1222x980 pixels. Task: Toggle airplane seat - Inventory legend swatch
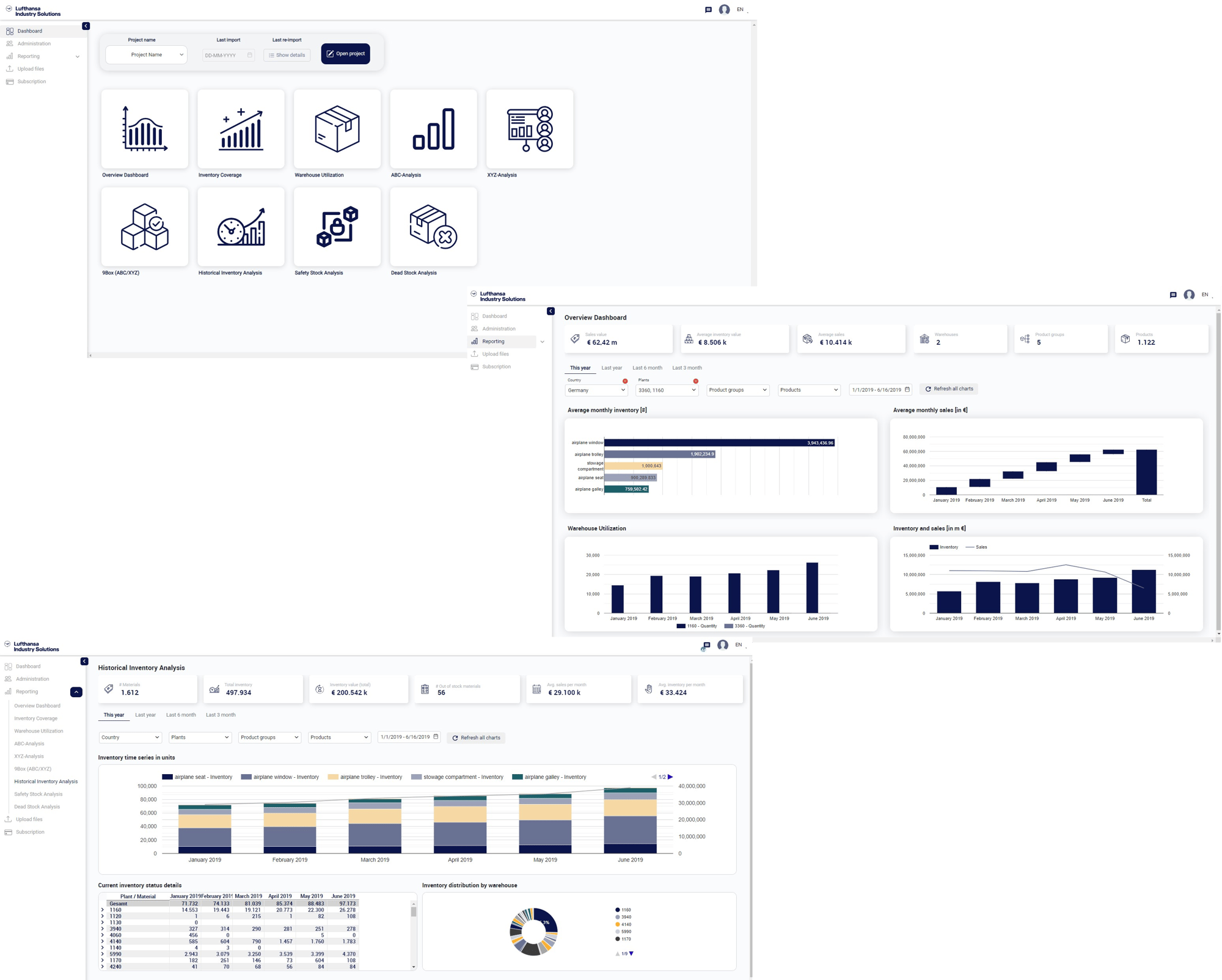click(167, 777)
